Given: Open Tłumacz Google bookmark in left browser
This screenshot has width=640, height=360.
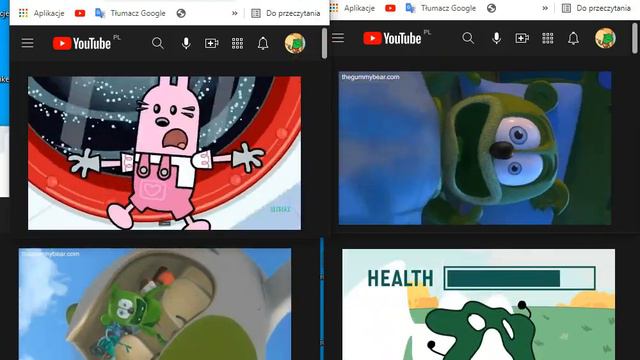Looking at the screenshot, I should click(130, 13).
